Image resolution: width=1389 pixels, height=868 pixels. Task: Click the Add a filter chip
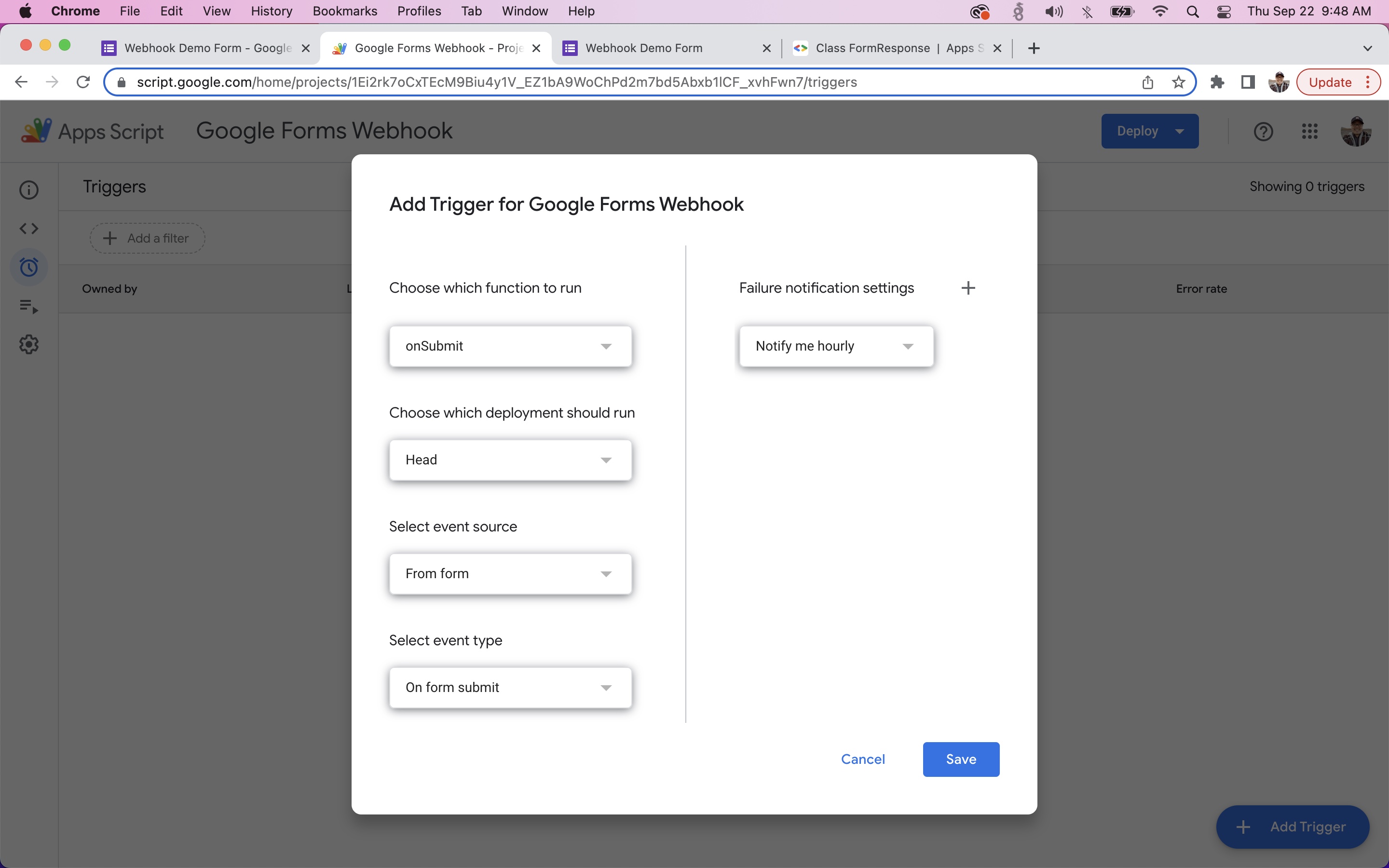pyautogui.click(x=147, y=238)
